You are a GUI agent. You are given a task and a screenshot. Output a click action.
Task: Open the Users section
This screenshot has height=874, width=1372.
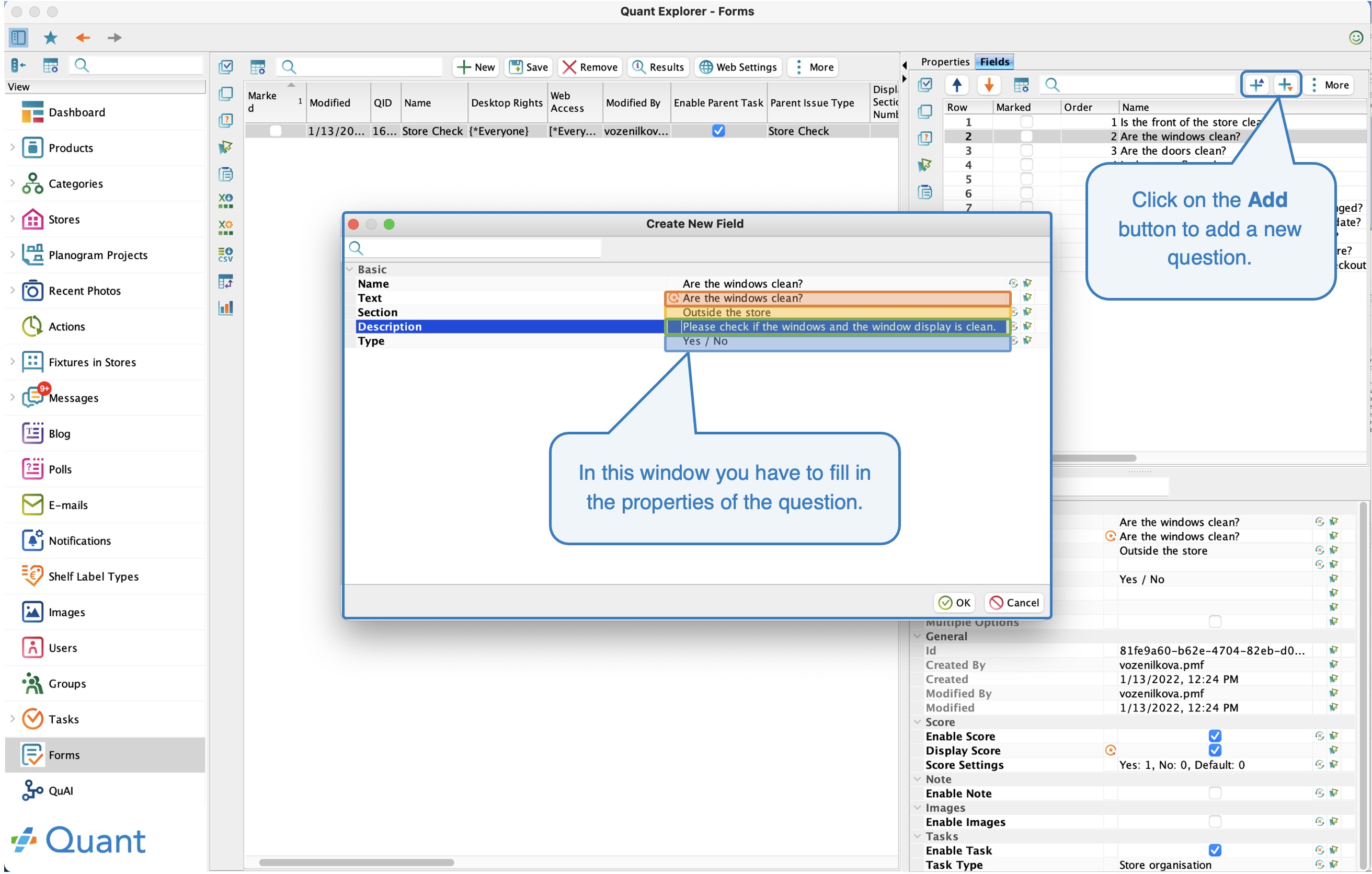(63, 648)
